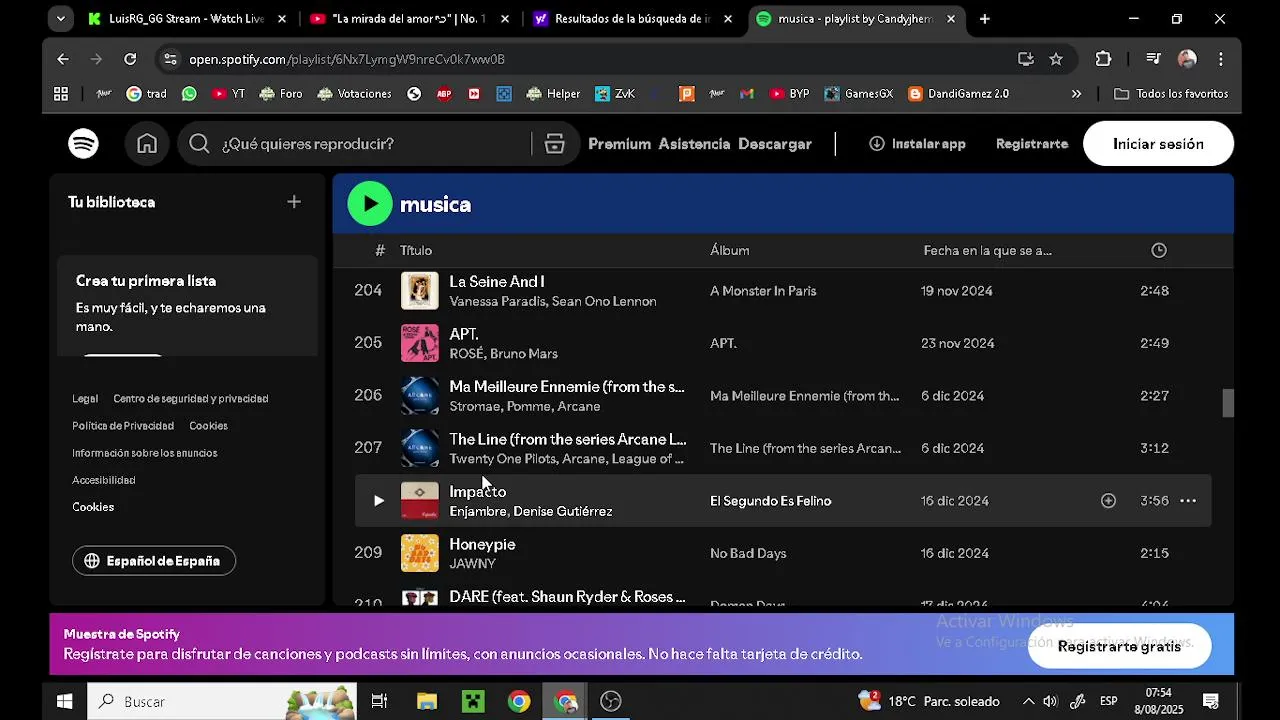This screenshot has height=720, width=1280.
Task: Open the Accesibilidad link
Action: click(x=104, y=479)
